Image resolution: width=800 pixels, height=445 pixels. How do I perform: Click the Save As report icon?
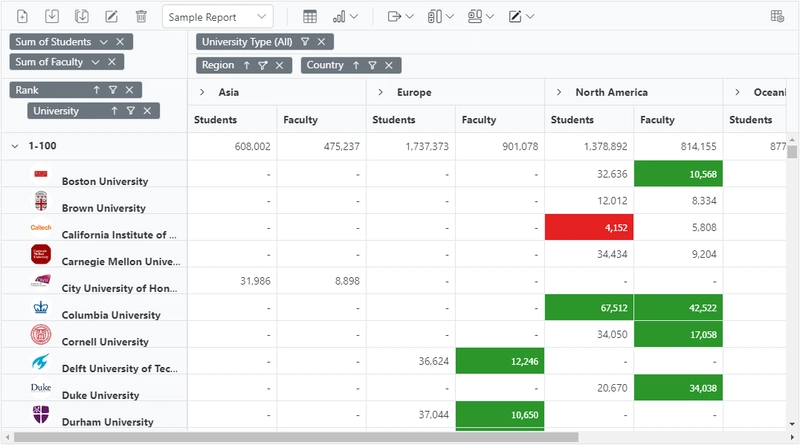pyautogui.click(x=82, y=17)
